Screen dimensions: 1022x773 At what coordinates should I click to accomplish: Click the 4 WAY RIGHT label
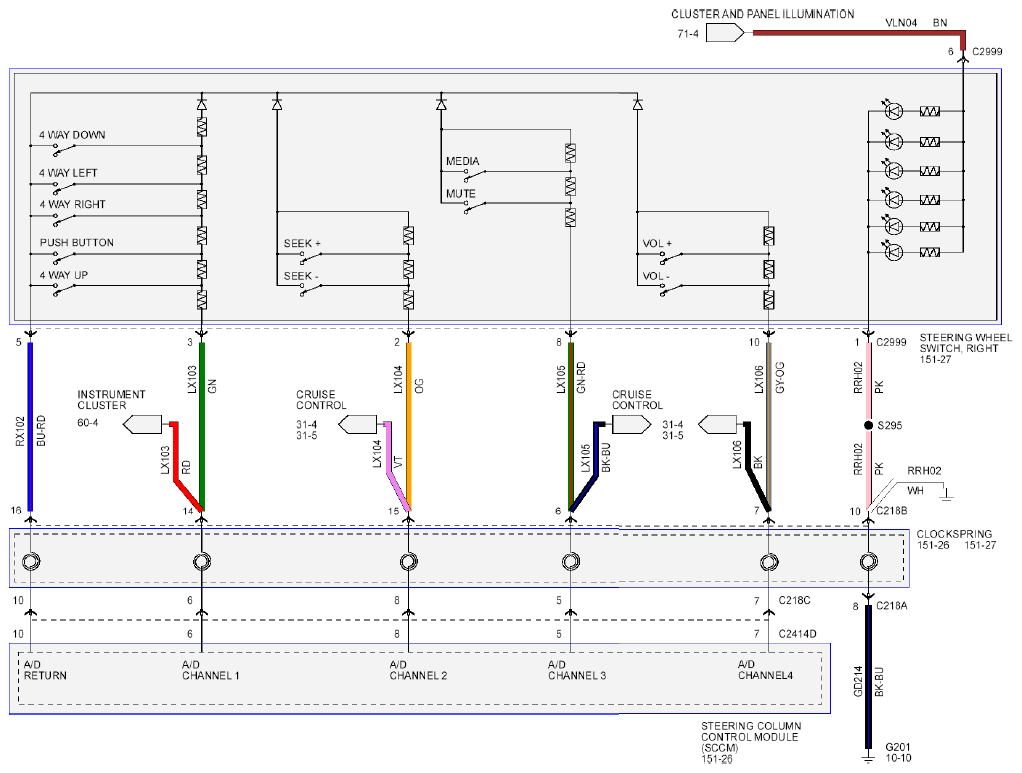[x=72, y=204]
